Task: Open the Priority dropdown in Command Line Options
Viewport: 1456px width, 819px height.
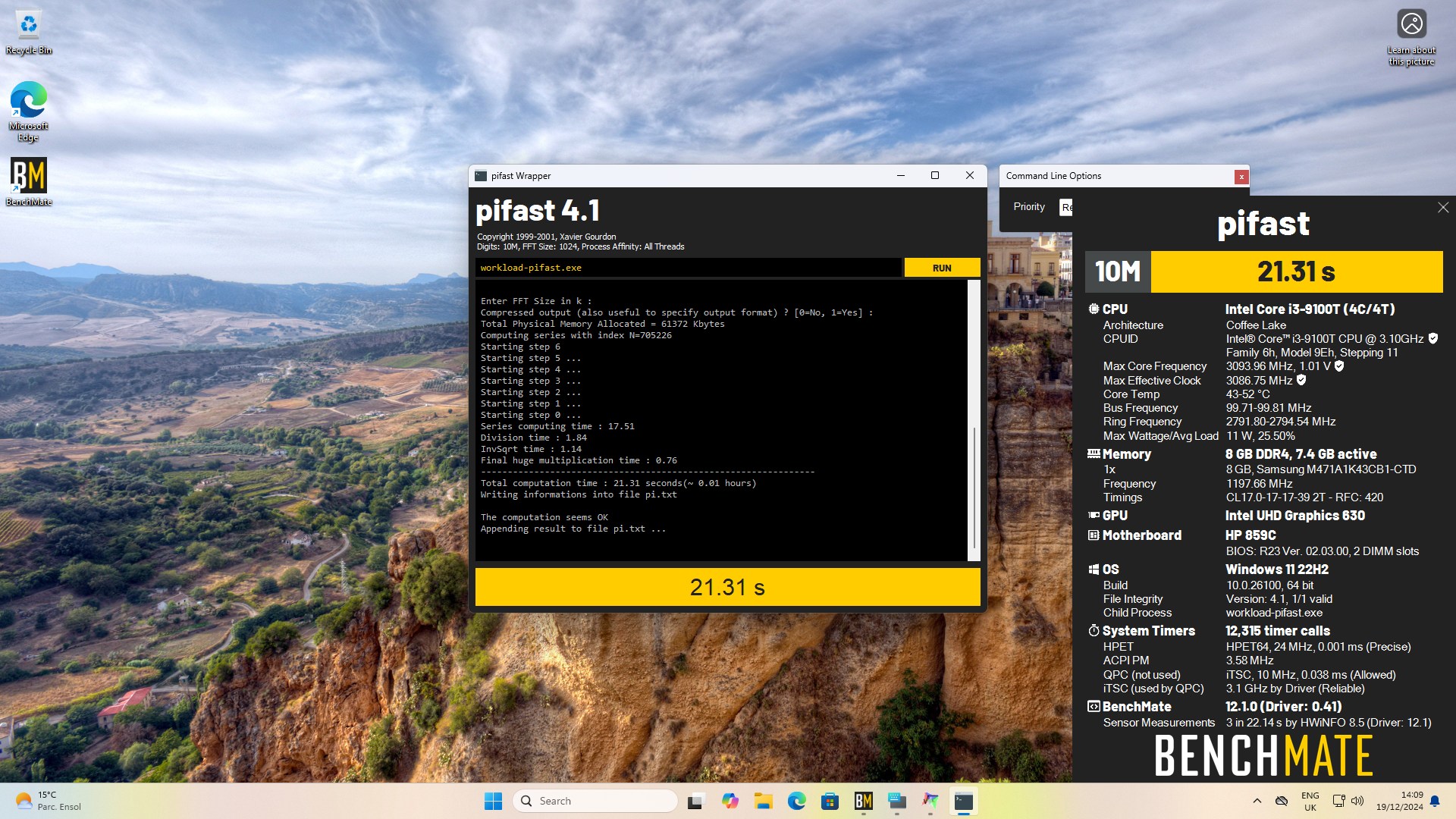Action: point(1065,207)
